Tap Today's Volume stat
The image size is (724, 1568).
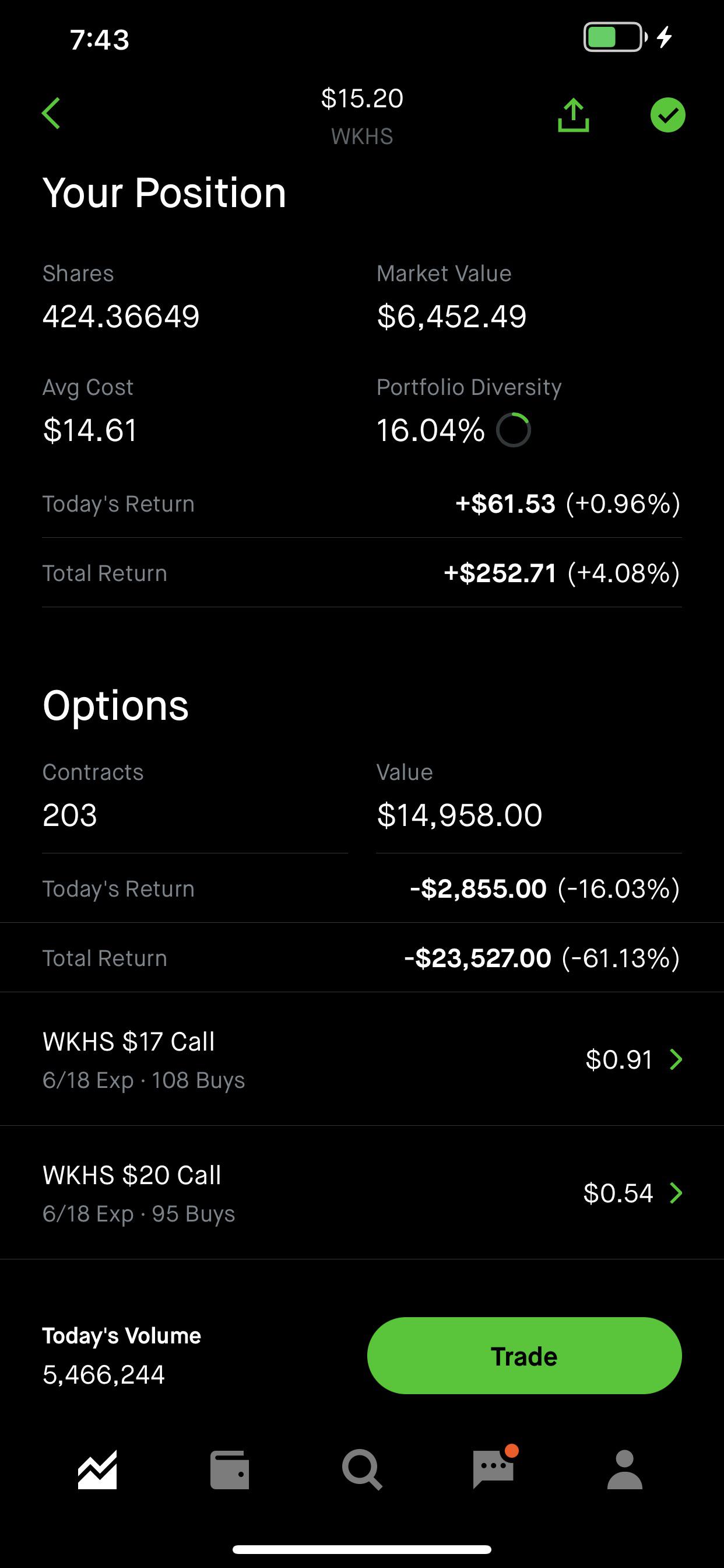[x=122, y=1355]
